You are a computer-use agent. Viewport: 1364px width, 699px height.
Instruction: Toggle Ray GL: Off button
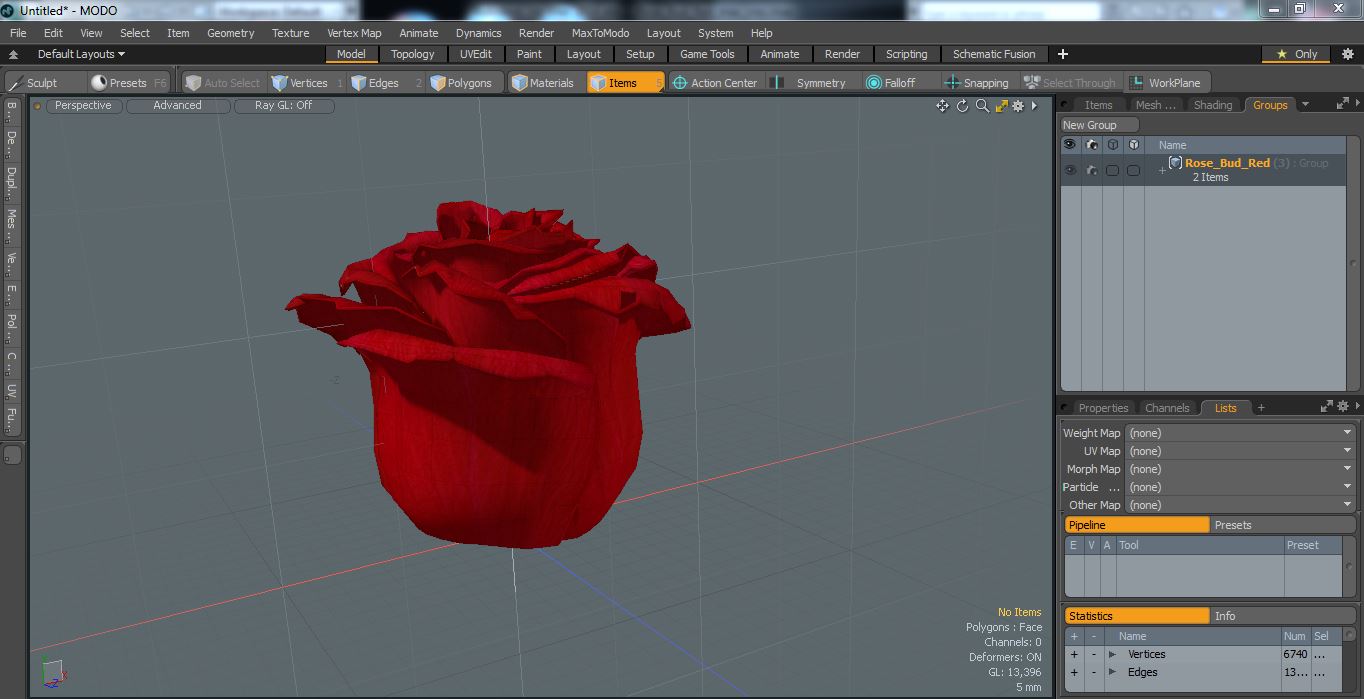283,105
